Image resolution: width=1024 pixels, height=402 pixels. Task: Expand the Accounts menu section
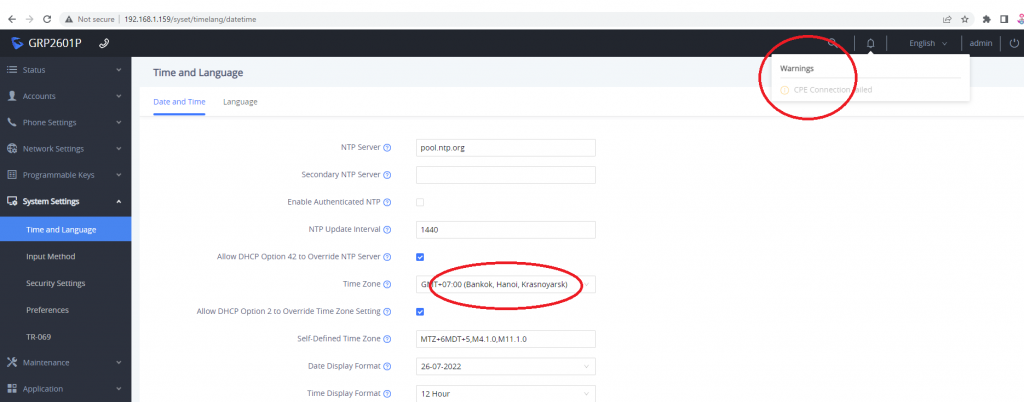pos(119,96)
